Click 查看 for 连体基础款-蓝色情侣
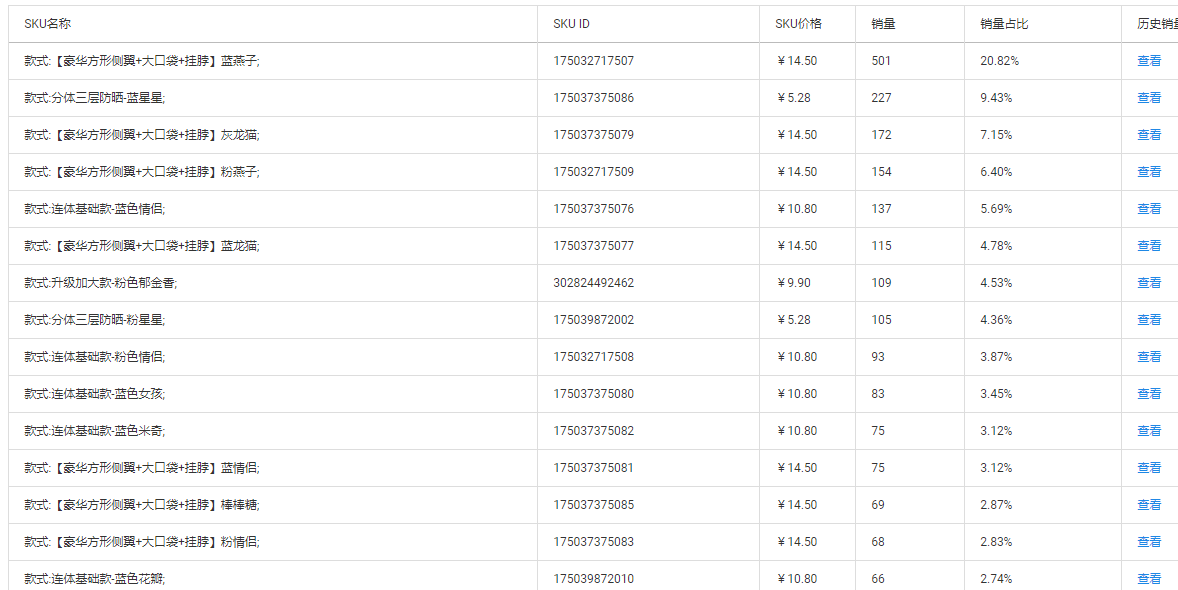Viewport: 1178px width, 590px height. (x=1149, y=209)
